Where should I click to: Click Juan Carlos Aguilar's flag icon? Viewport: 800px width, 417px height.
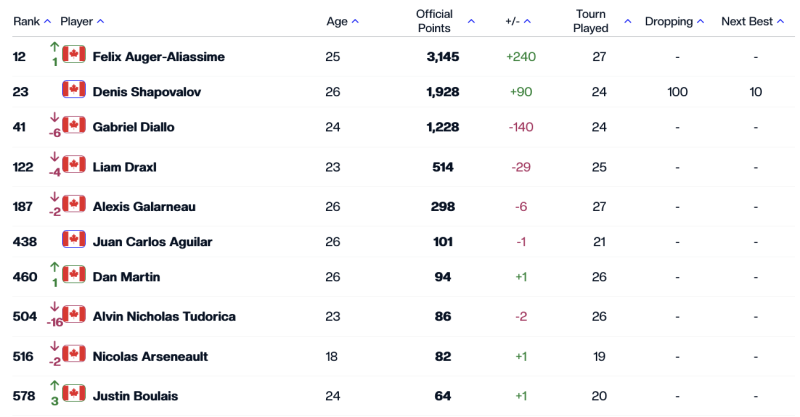73,240
